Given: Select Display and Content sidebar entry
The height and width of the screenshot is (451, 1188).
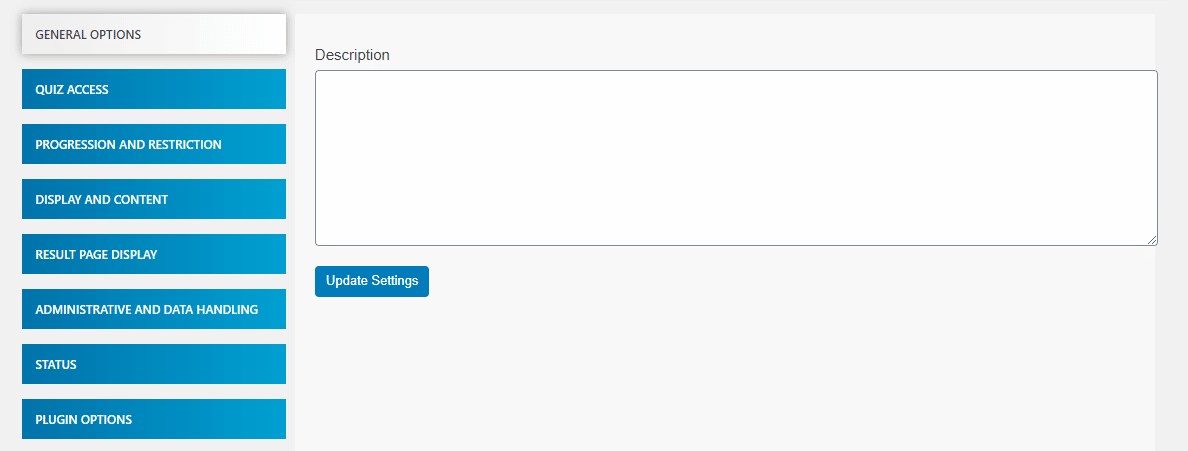Looking at the screenshot, I should coord(154,199).
